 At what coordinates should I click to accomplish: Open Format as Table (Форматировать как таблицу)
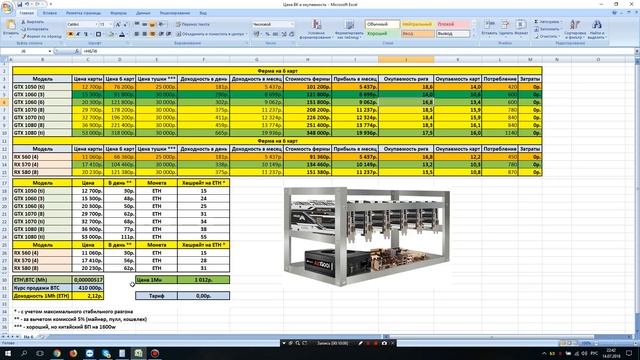tap(349, 29)
